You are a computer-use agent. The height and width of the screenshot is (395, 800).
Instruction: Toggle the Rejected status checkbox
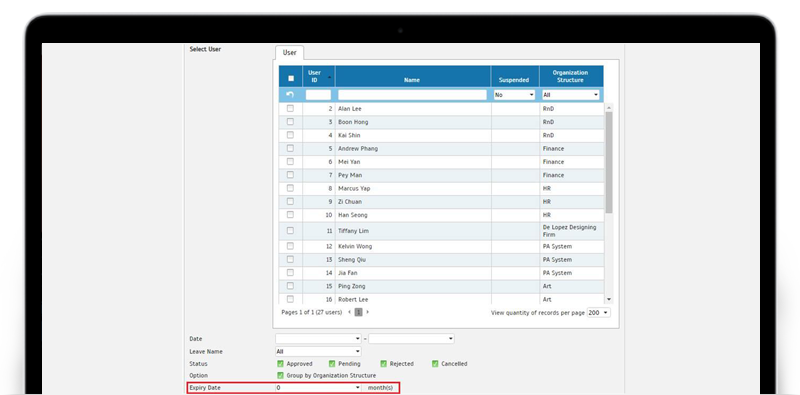pyautogui.click(x=383, y=363)
